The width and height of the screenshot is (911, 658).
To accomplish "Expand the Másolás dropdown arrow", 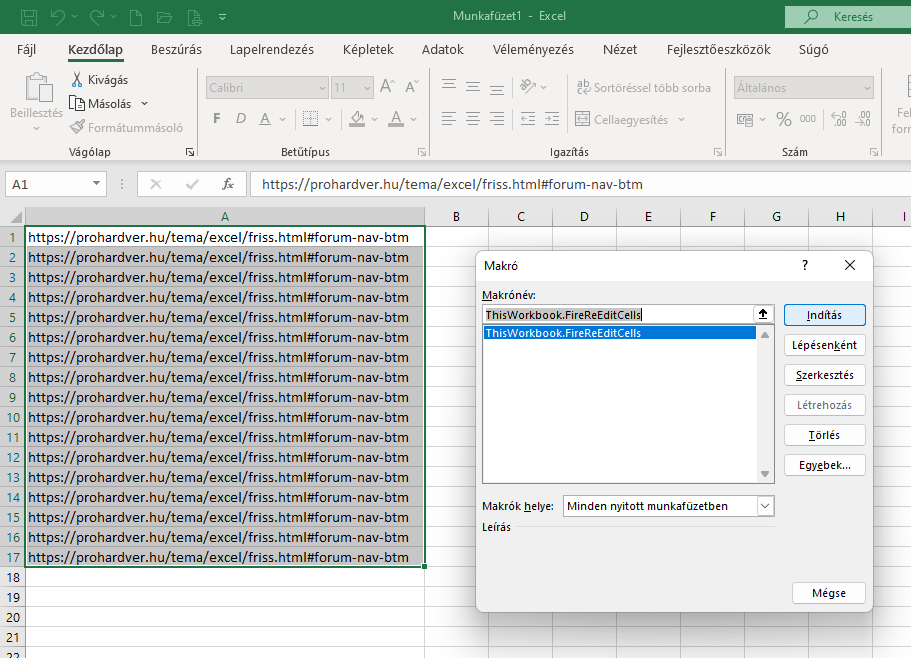I will [x=145, y=103].
